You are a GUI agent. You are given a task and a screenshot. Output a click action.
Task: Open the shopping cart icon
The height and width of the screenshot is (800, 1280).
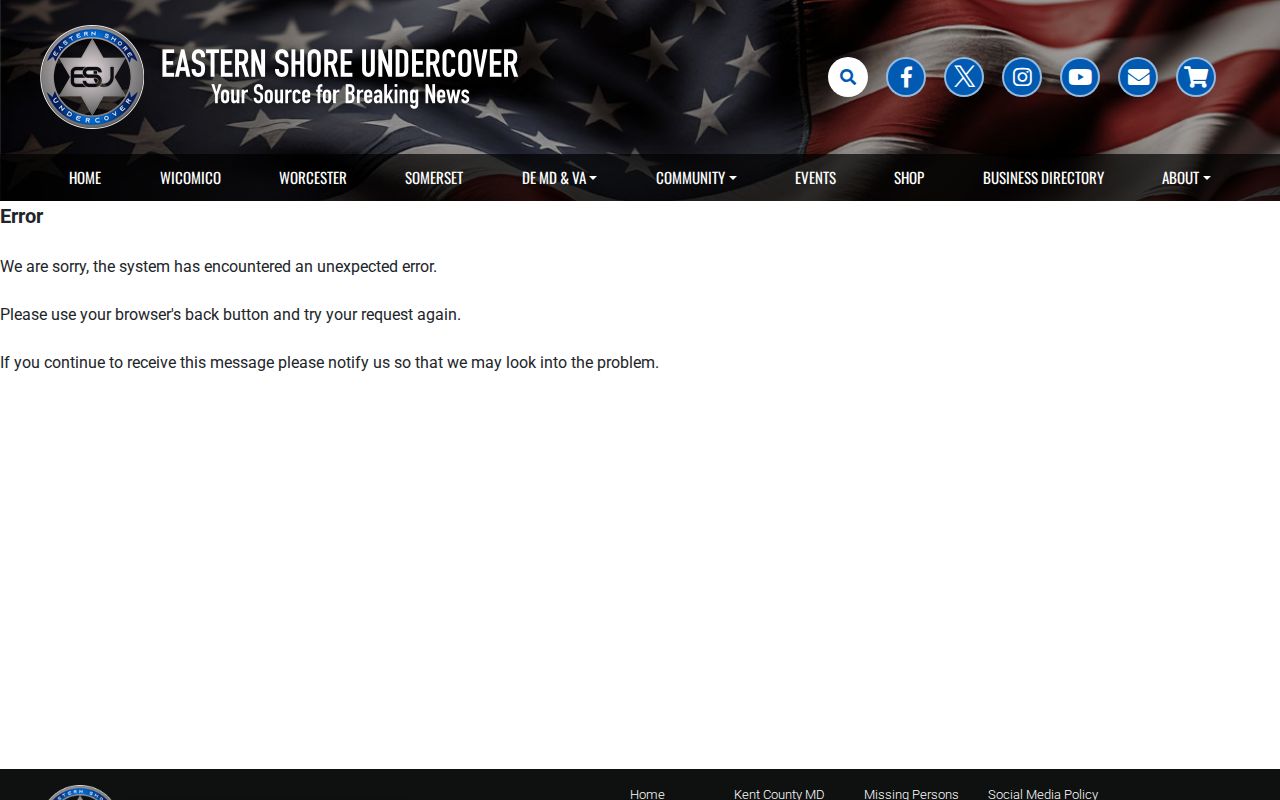click(1196, 77)
